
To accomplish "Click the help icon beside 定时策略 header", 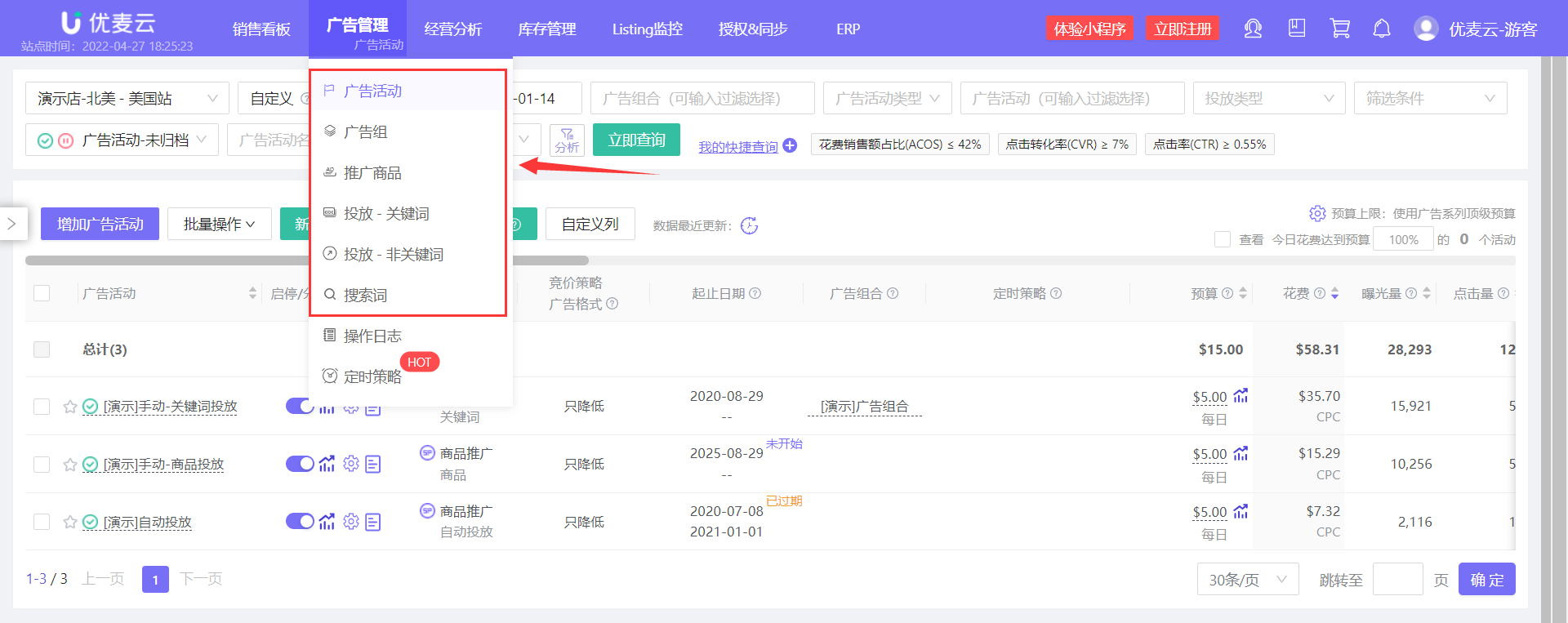I will [x=1056, y=293].
